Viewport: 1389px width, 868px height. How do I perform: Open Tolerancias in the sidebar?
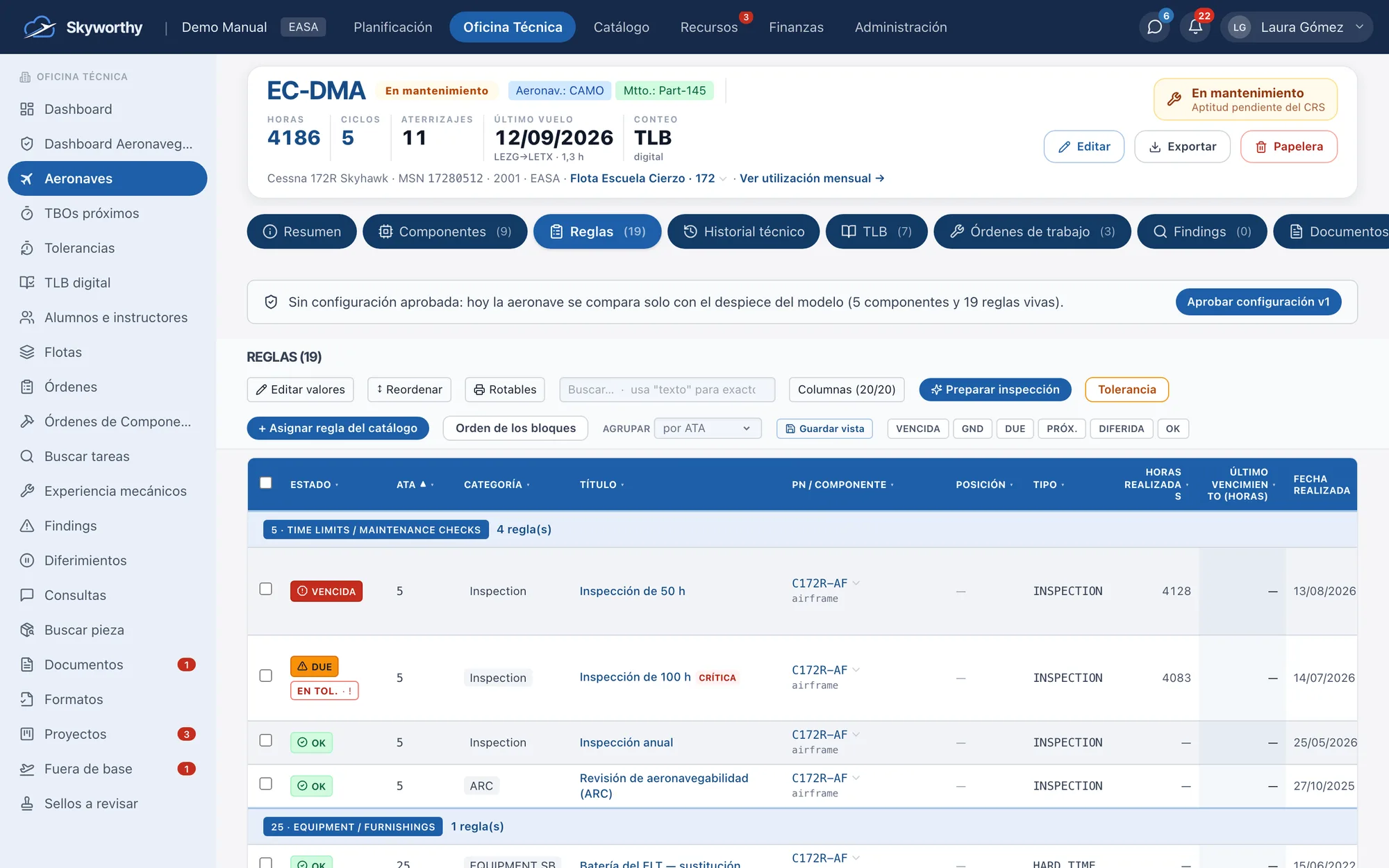[x=108, y=248]
